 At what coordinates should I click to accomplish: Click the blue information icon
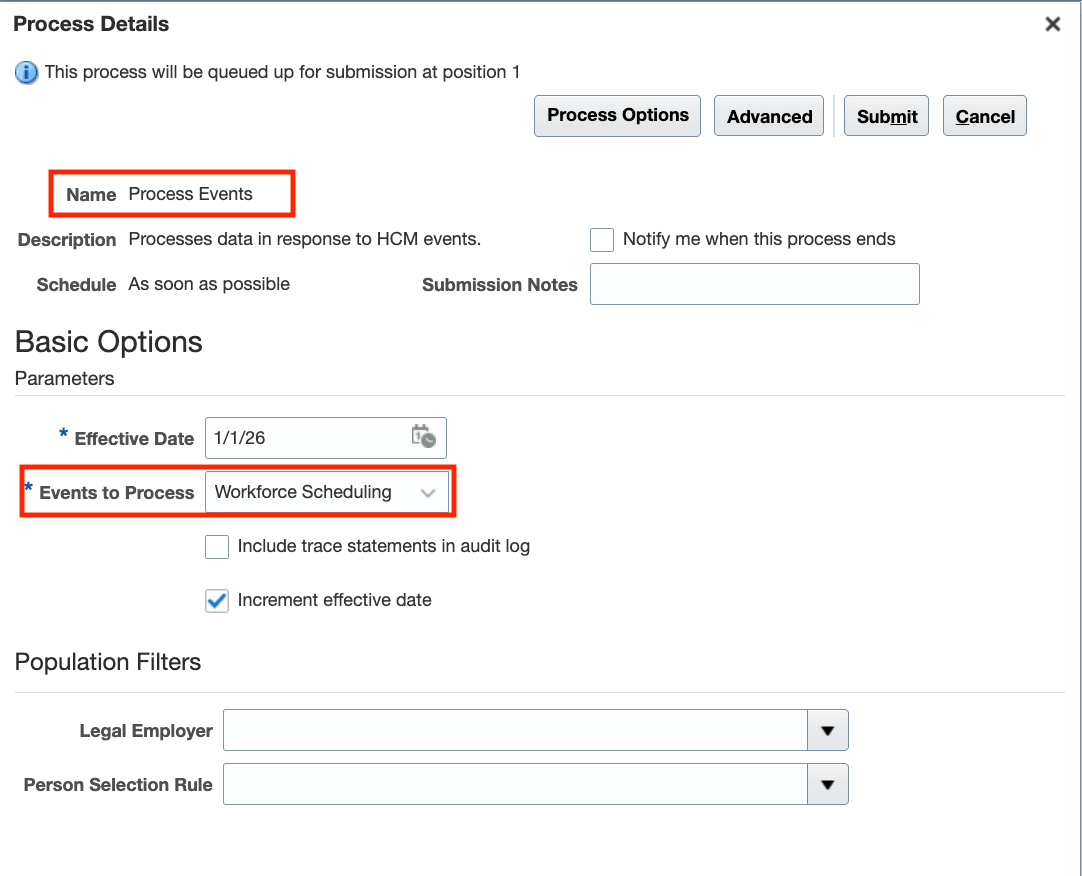[25, 73]
